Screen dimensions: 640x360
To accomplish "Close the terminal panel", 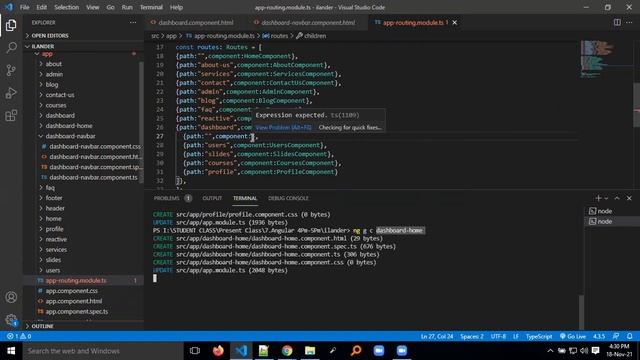I will pyautogui.click(x=629, y=198).
